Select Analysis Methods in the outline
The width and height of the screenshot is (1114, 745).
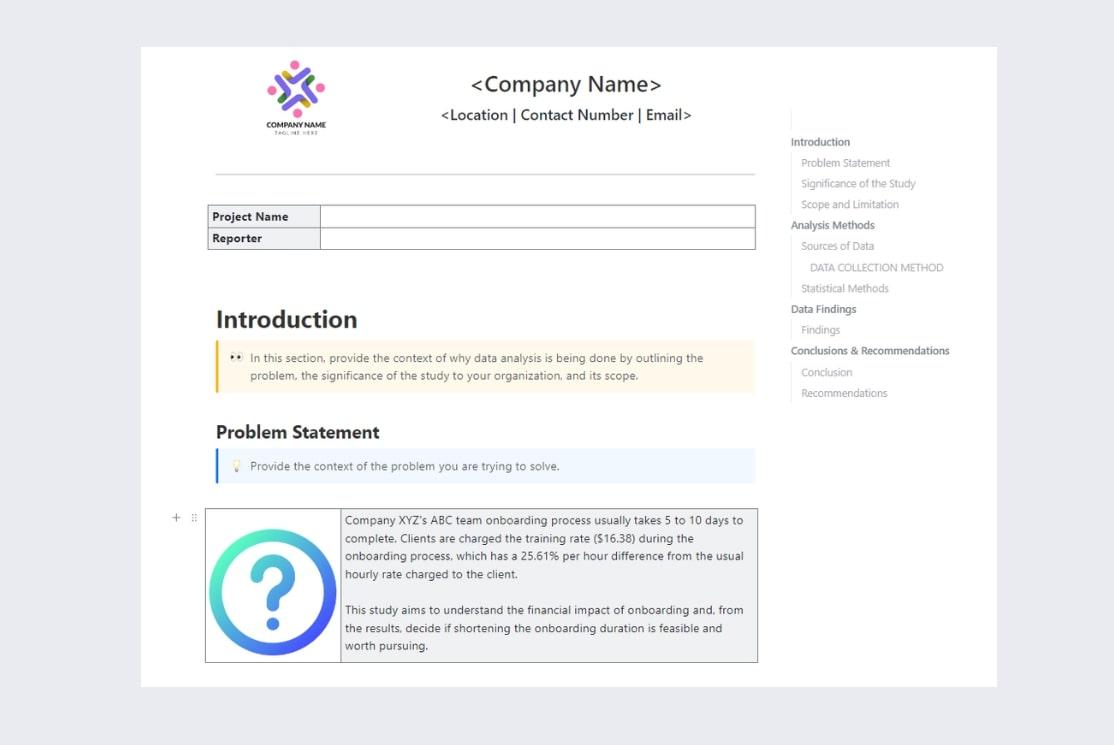tap(832, 225)
